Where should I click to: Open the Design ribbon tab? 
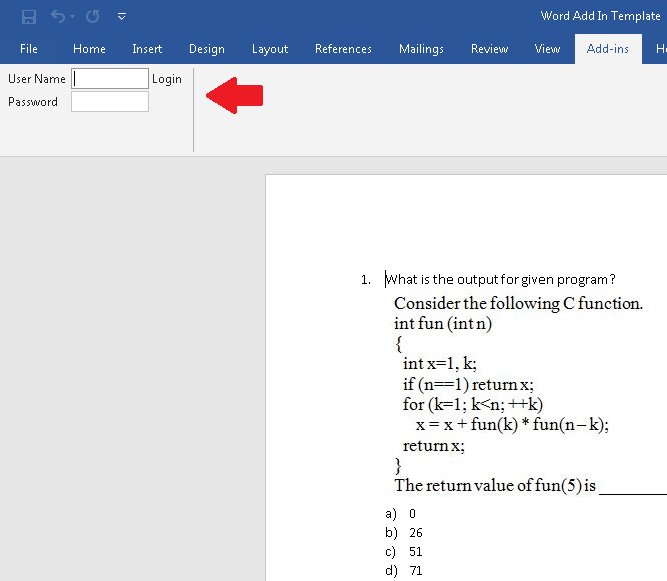(207, 49)
